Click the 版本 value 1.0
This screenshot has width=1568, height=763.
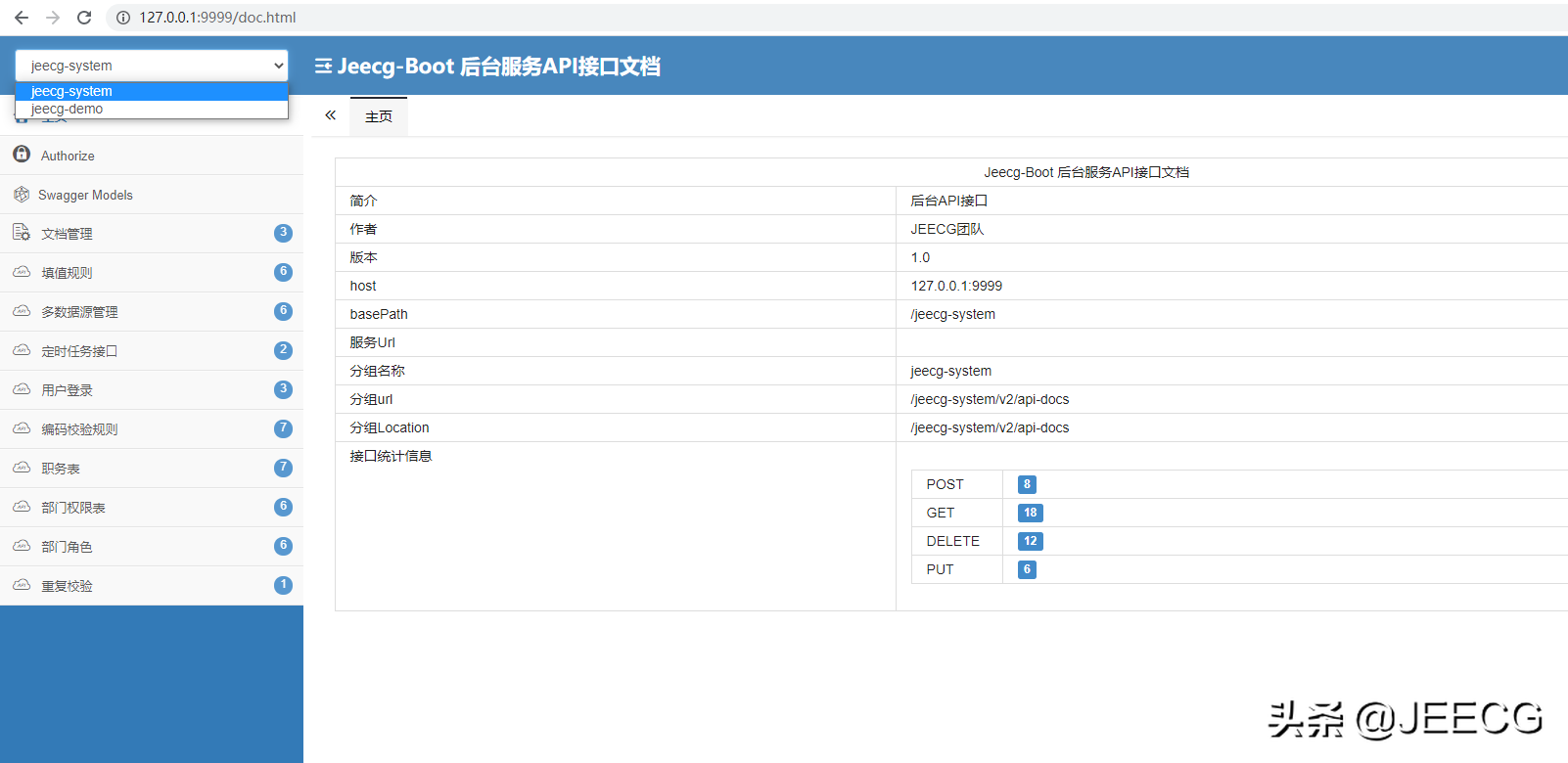point(920,257)
